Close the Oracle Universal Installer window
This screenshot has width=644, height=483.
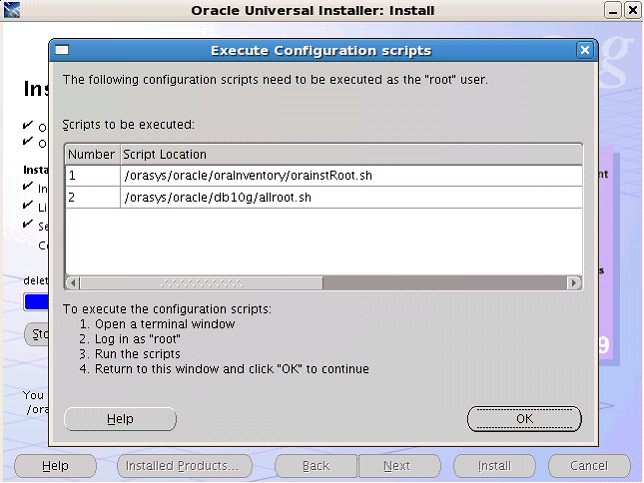pos(633,10)
